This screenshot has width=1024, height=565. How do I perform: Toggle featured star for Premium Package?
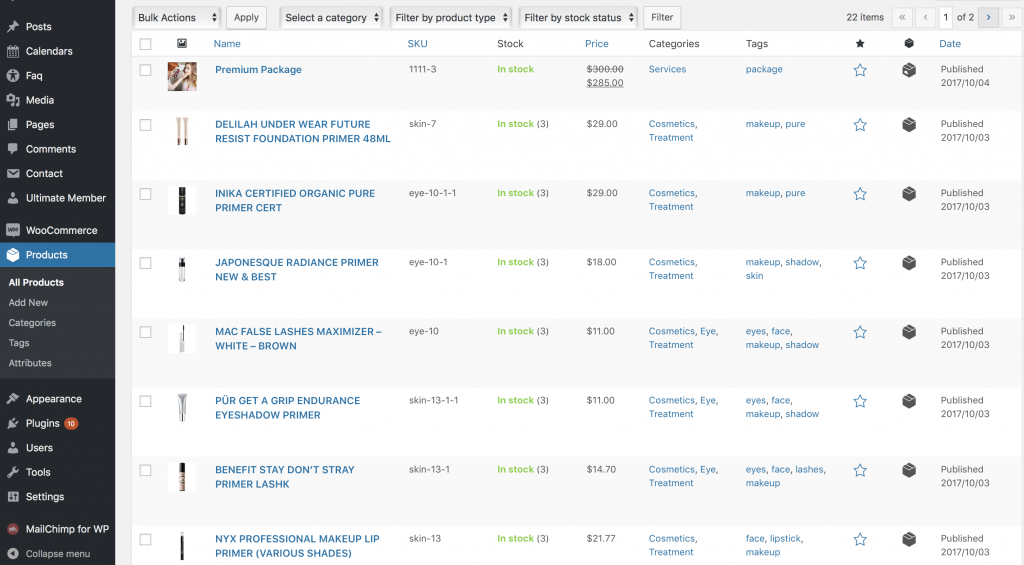(860, 70)
